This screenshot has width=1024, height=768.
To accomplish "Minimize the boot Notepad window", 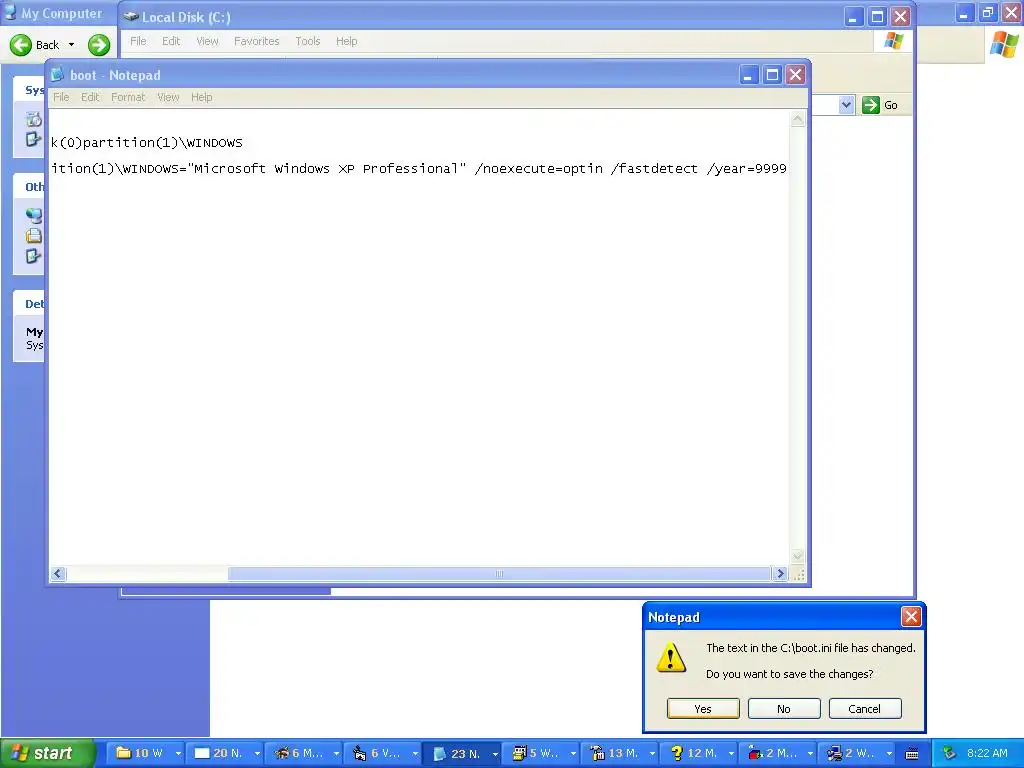I will point(748,75).
